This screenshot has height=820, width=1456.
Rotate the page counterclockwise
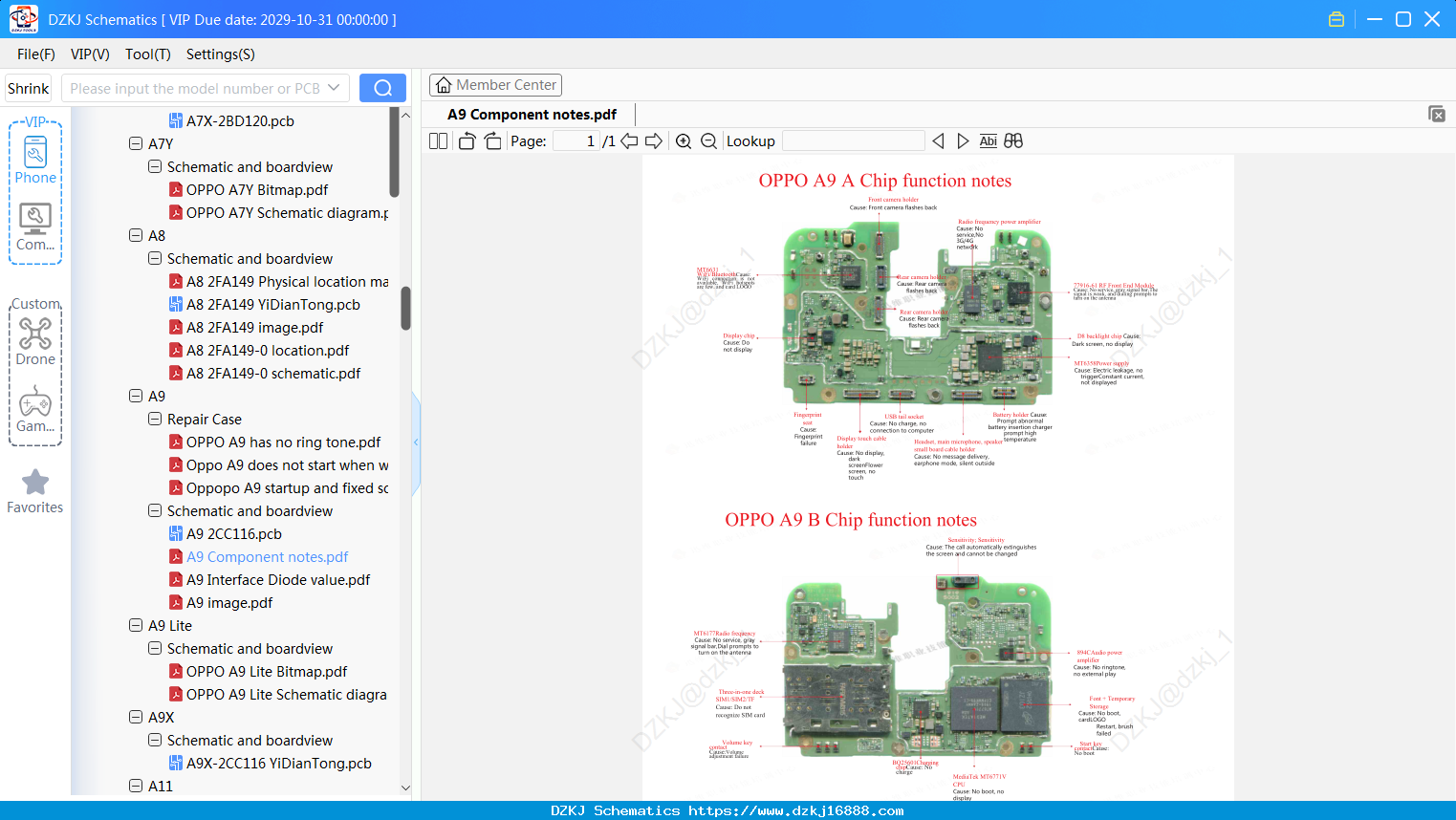click(467, 141)
